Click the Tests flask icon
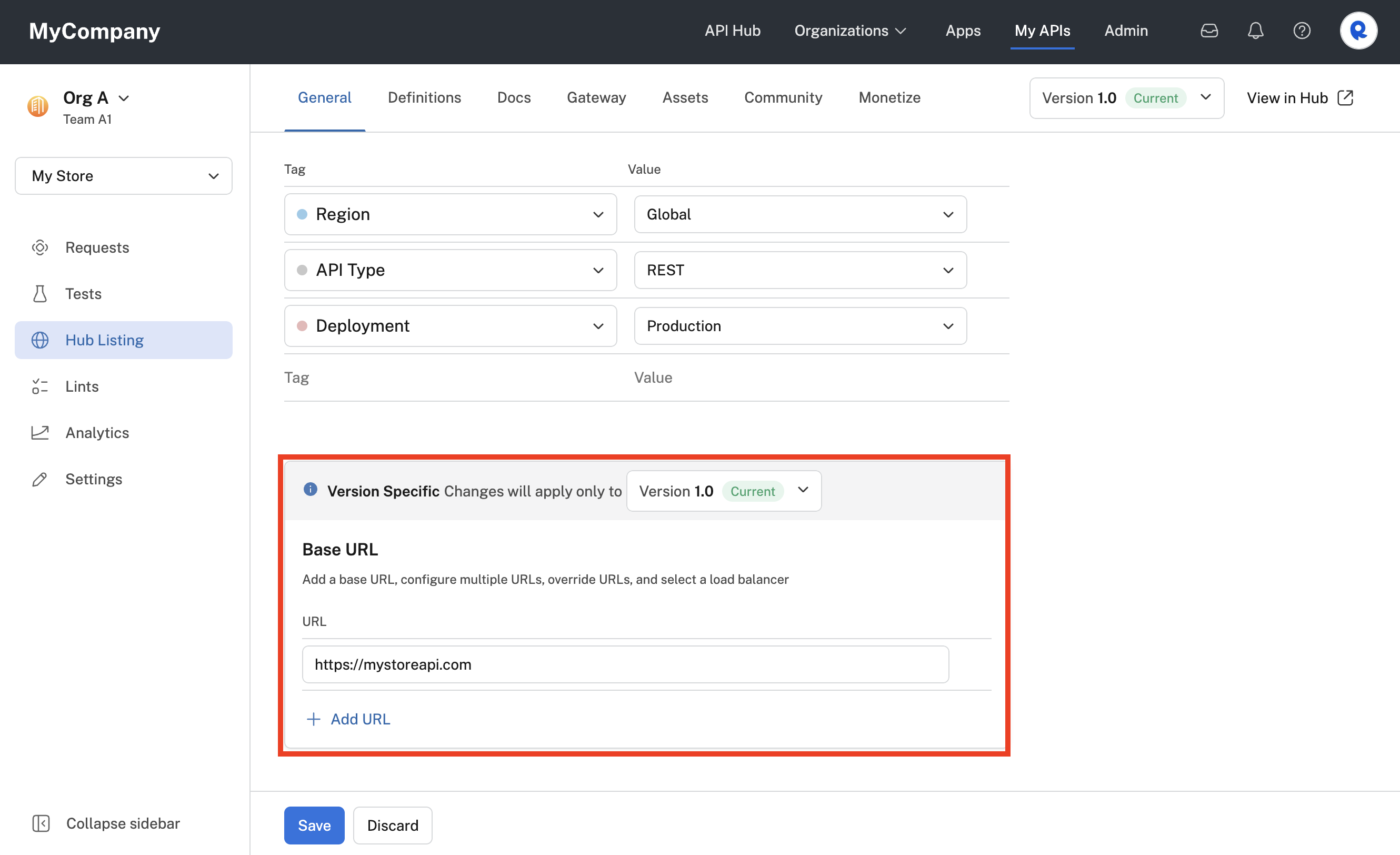The height and width of the screenshot is (855, 1400). 40,294
